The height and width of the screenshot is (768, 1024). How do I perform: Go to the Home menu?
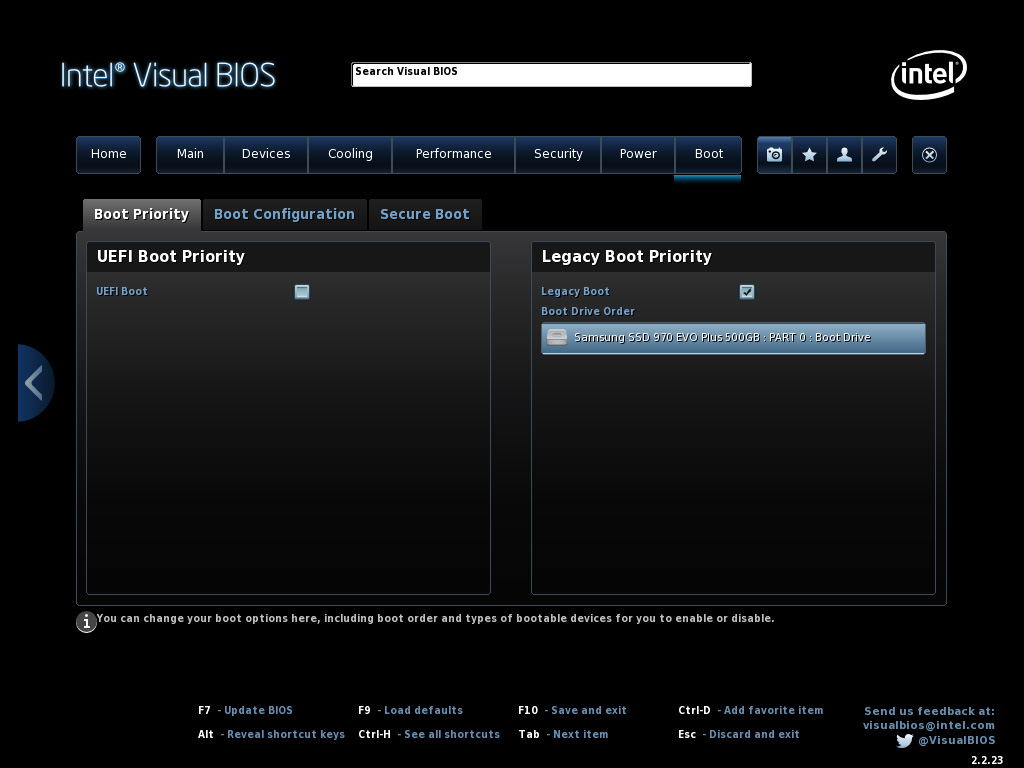[x=108, y=154]
